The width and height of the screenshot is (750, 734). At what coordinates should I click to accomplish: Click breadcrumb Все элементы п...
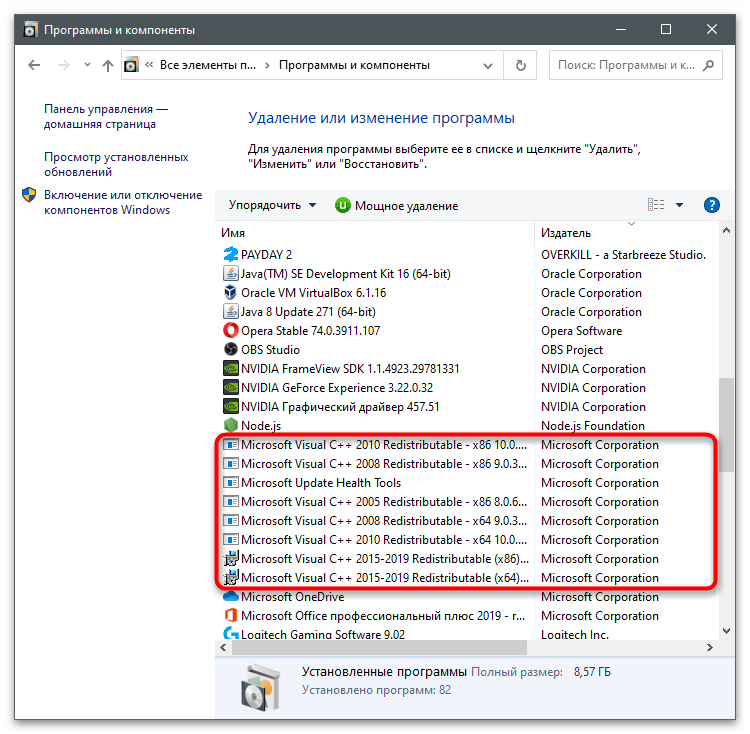coord(208,65)
